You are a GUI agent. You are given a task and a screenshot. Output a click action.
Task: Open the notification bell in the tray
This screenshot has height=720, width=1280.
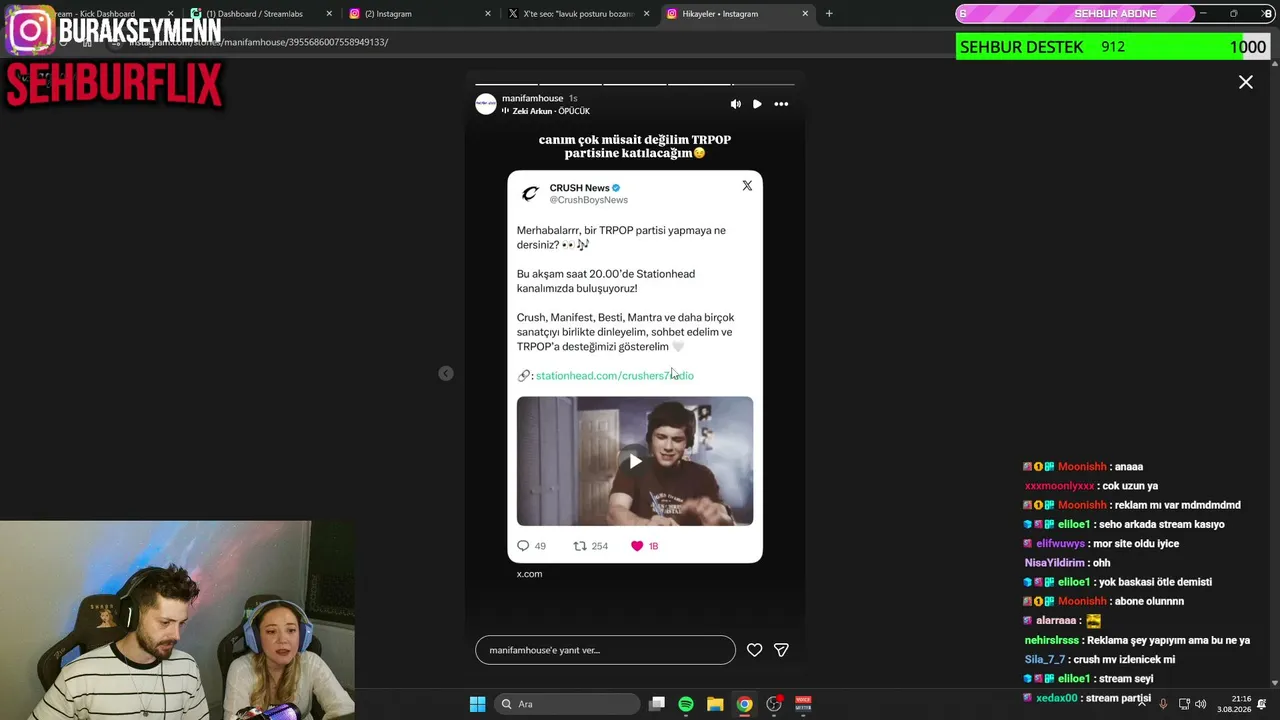(1262, 704)
